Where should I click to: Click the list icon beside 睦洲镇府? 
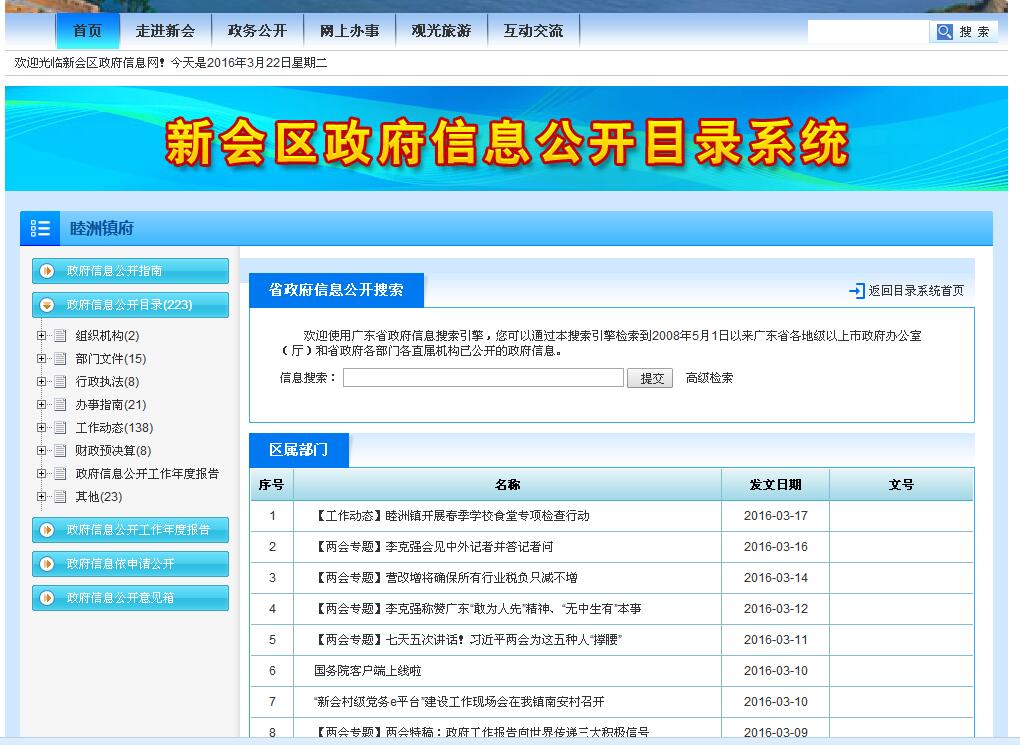click(x=40, y=229)
